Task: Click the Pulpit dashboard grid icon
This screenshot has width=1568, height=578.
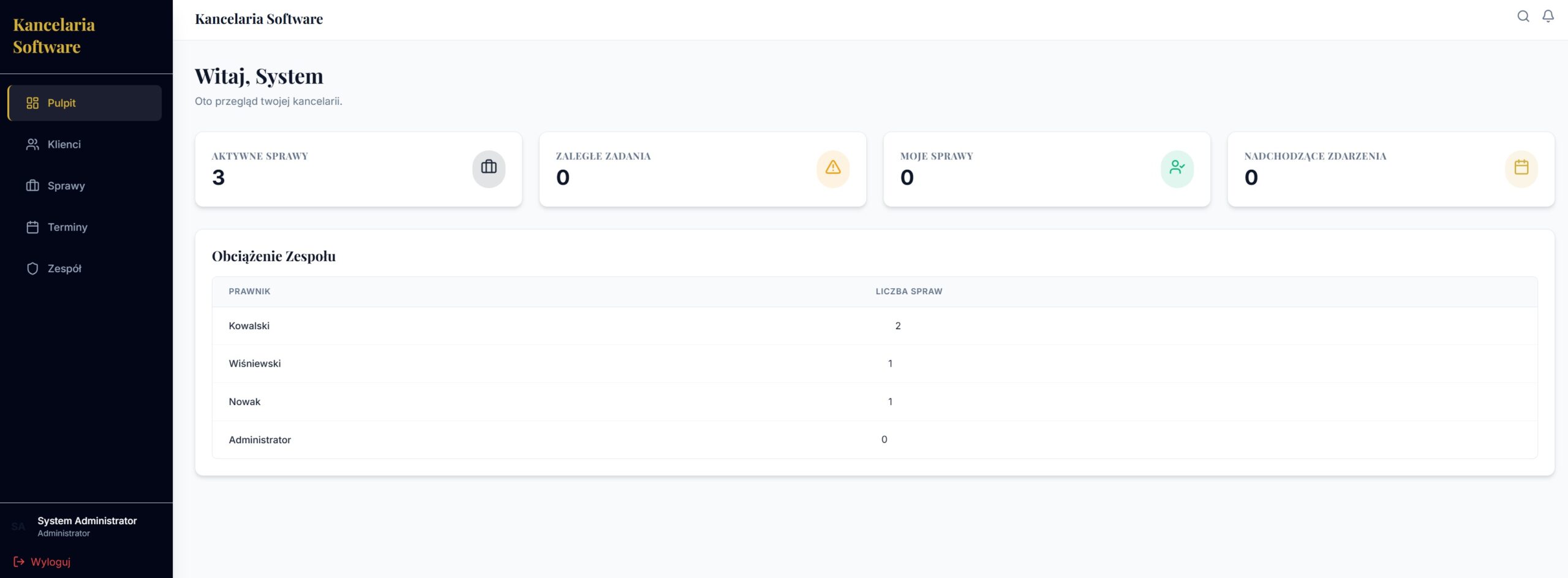Action: coord(32,103)
